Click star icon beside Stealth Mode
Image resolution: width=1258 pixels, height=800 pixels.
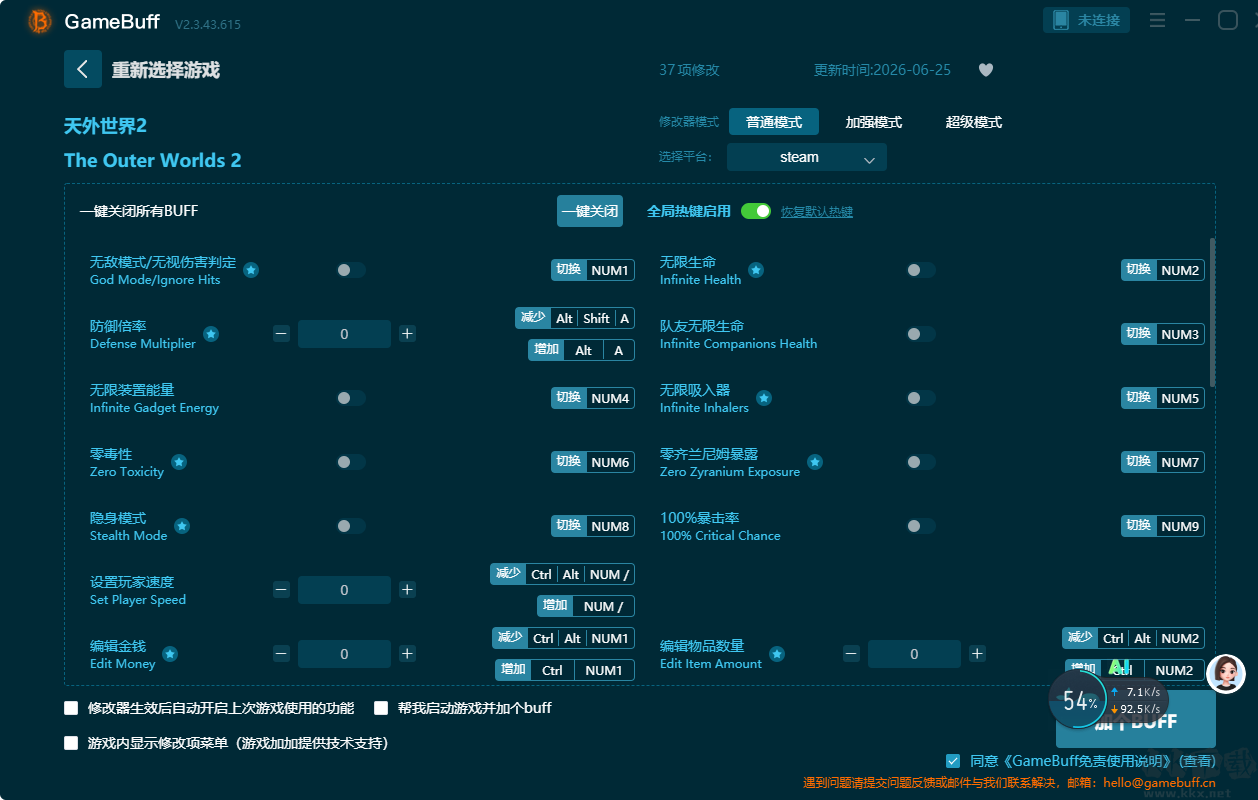182,526
